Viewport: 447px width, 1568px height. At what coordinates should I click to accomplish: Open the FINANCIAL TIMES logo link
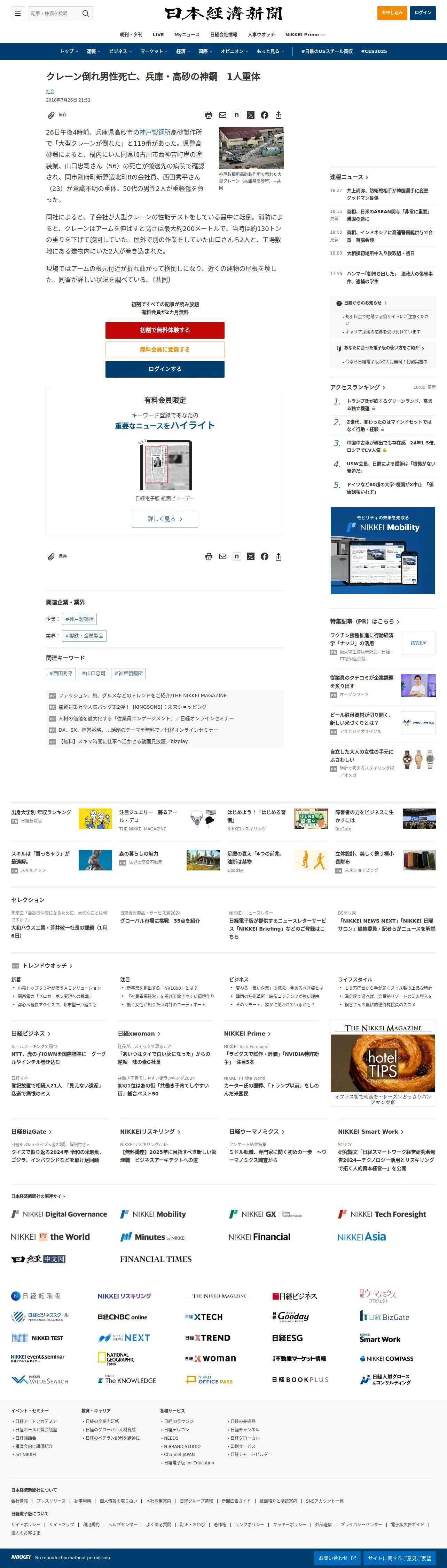156,1259
